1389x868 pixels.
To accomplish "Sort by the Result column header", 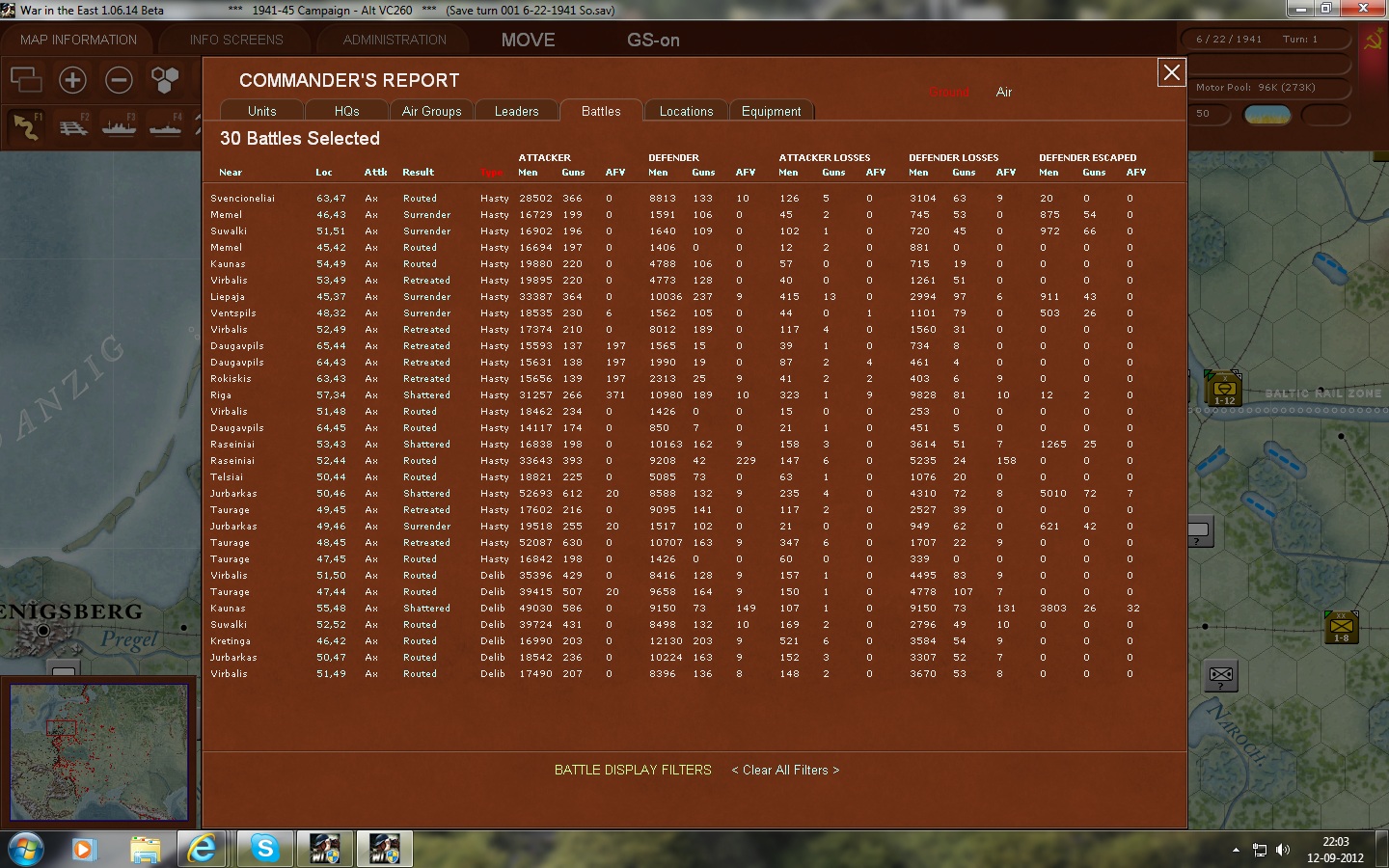I will 419,172.
